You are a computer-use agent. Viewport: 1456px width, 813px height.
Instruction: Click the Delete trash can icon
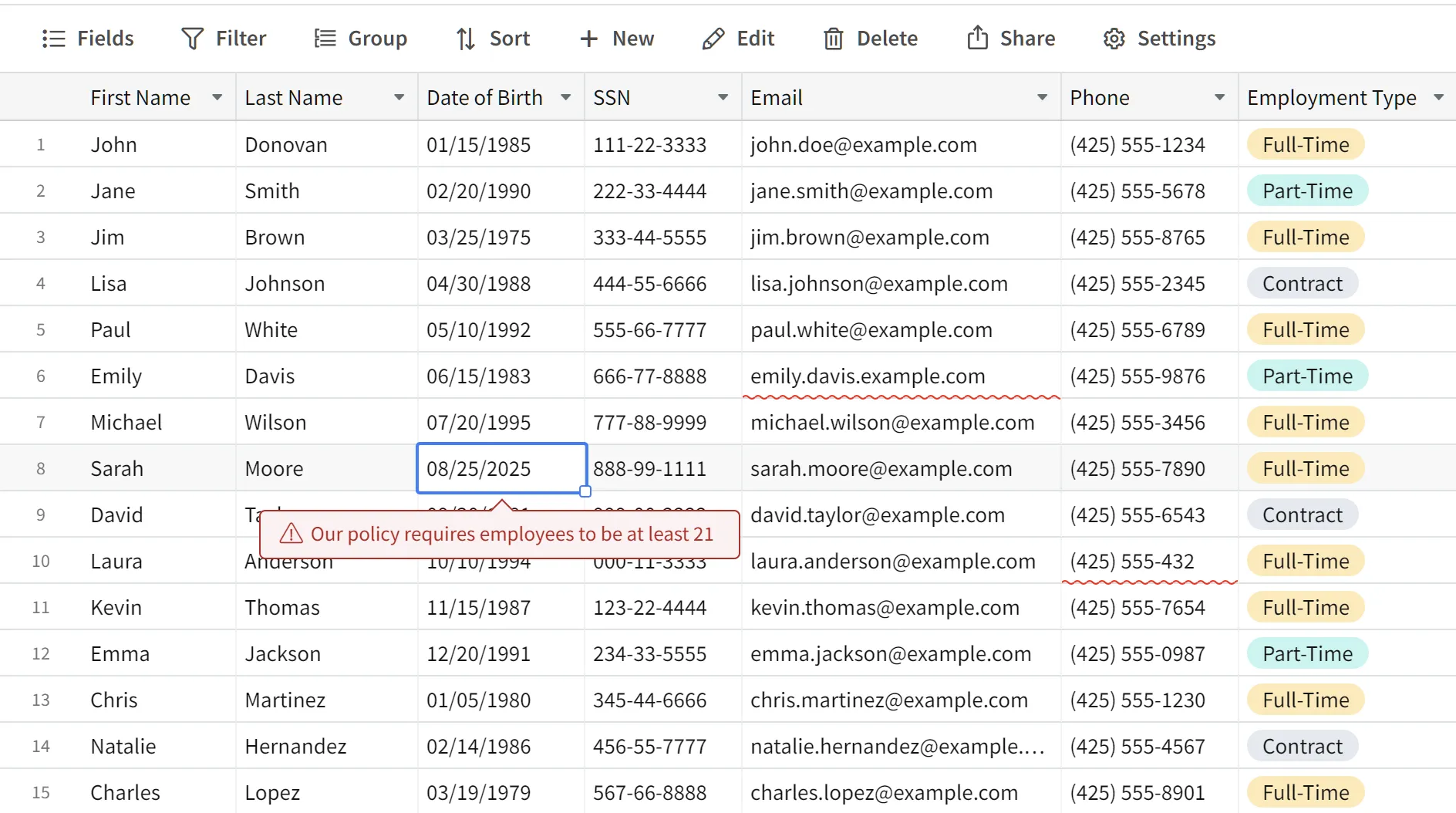tap(833, 39)
